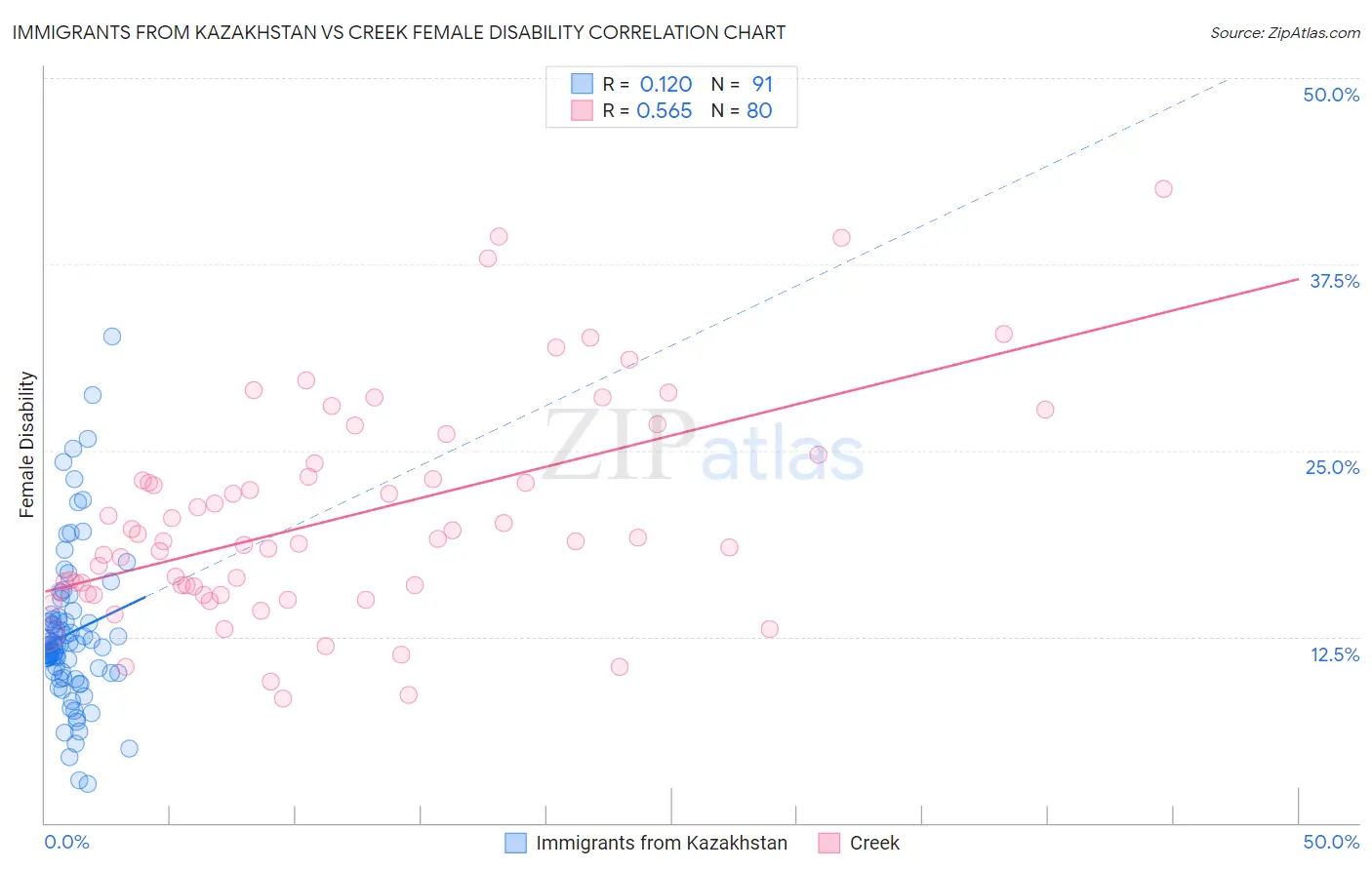Click the highest pink Creek data point
This screenshot has width=1372, height=870.
1163,189
